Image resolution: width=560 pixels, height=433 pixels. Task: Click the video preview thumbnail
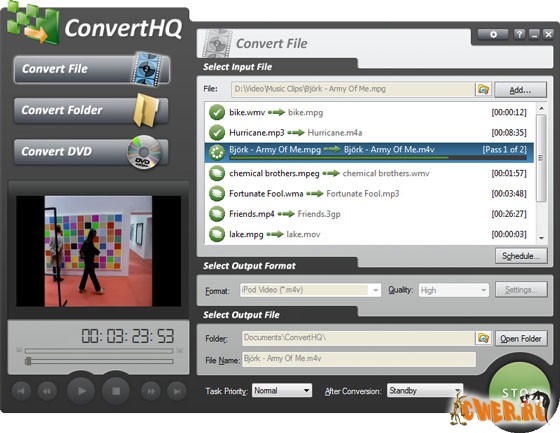tap(98, 251)
